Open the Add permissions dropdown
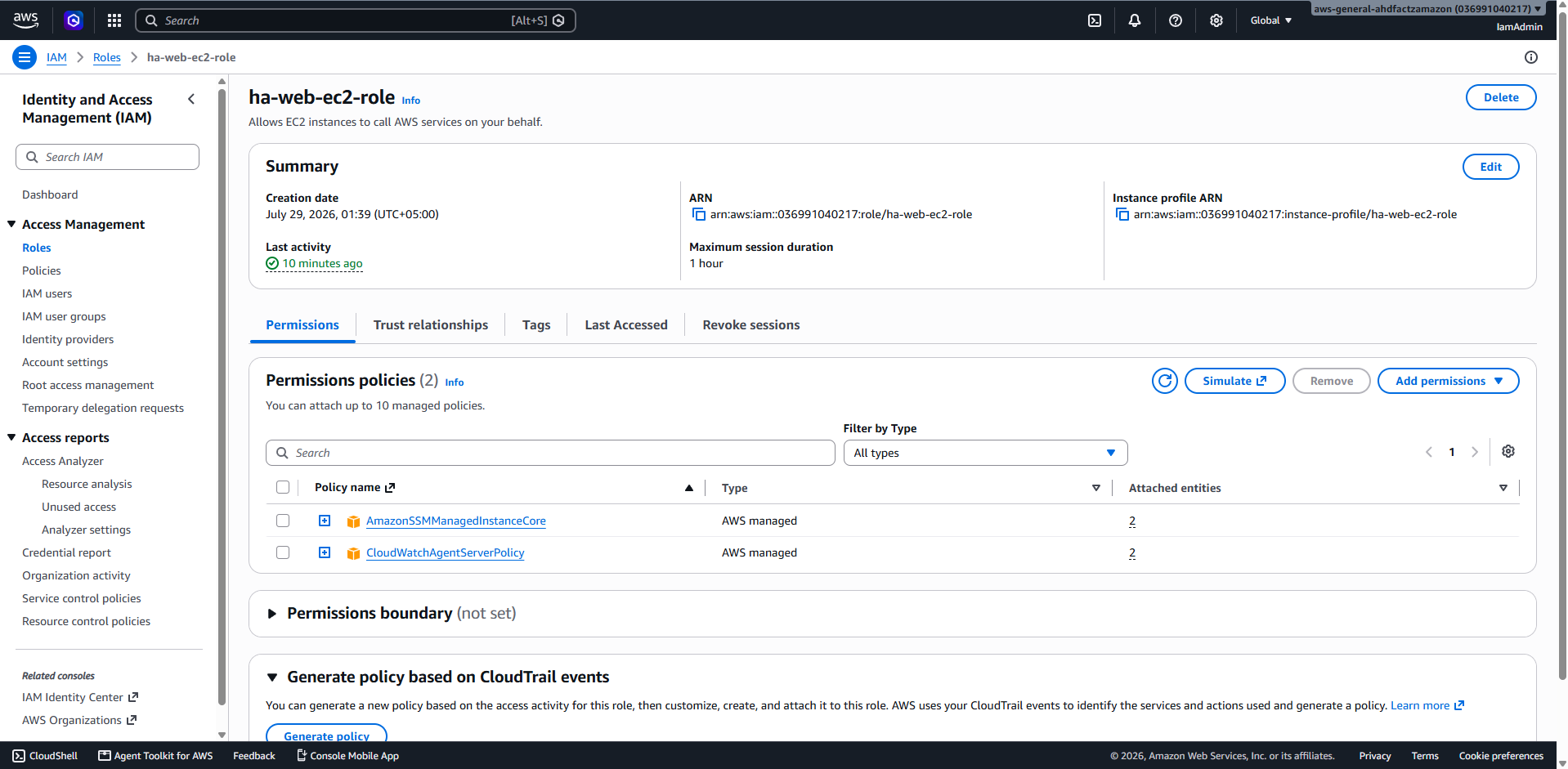Screen dimensions: 1568x769 (x=1448, y=381)
